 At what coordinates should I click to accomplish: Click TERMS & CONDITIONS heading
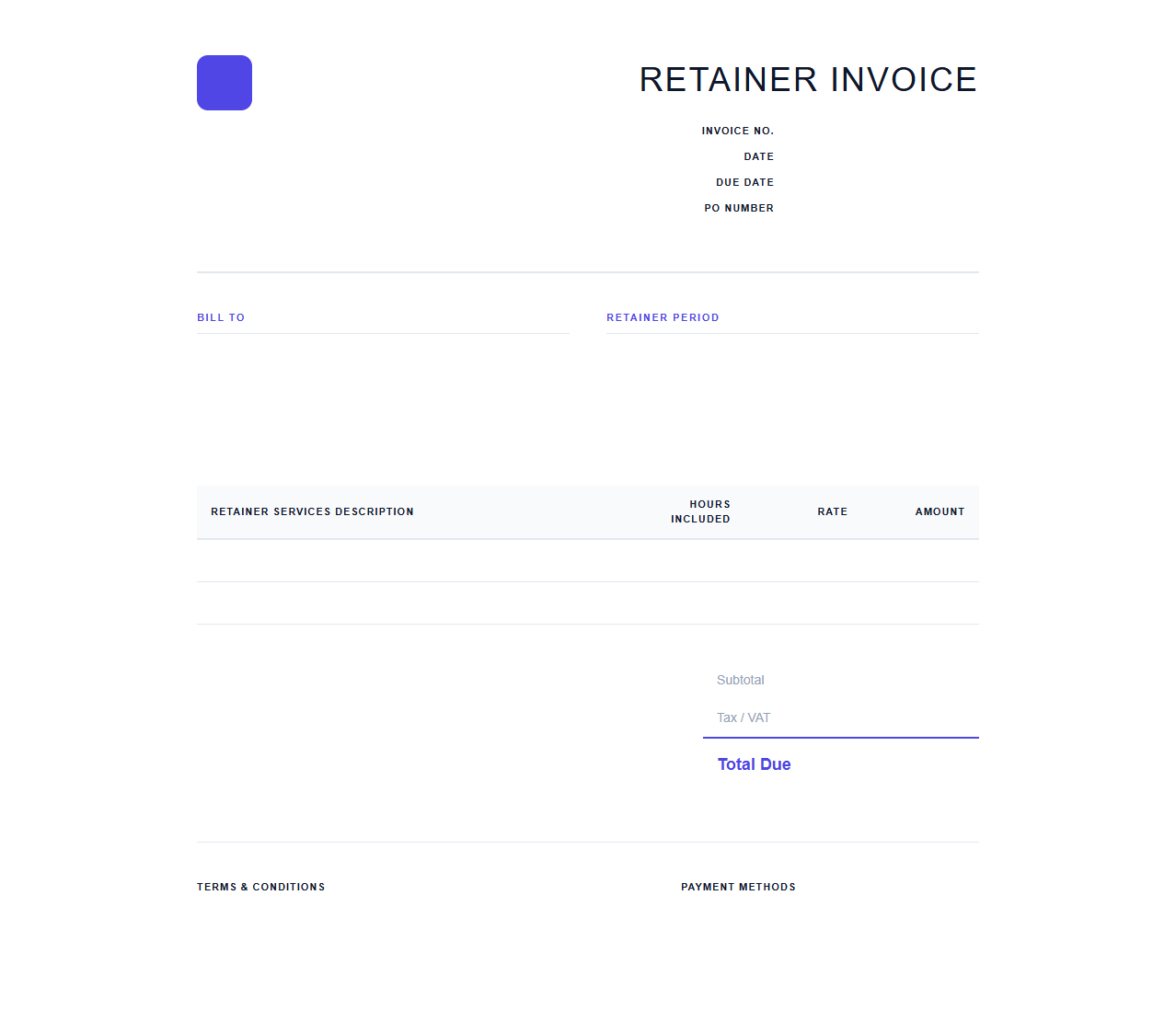(x=261, y=887)
